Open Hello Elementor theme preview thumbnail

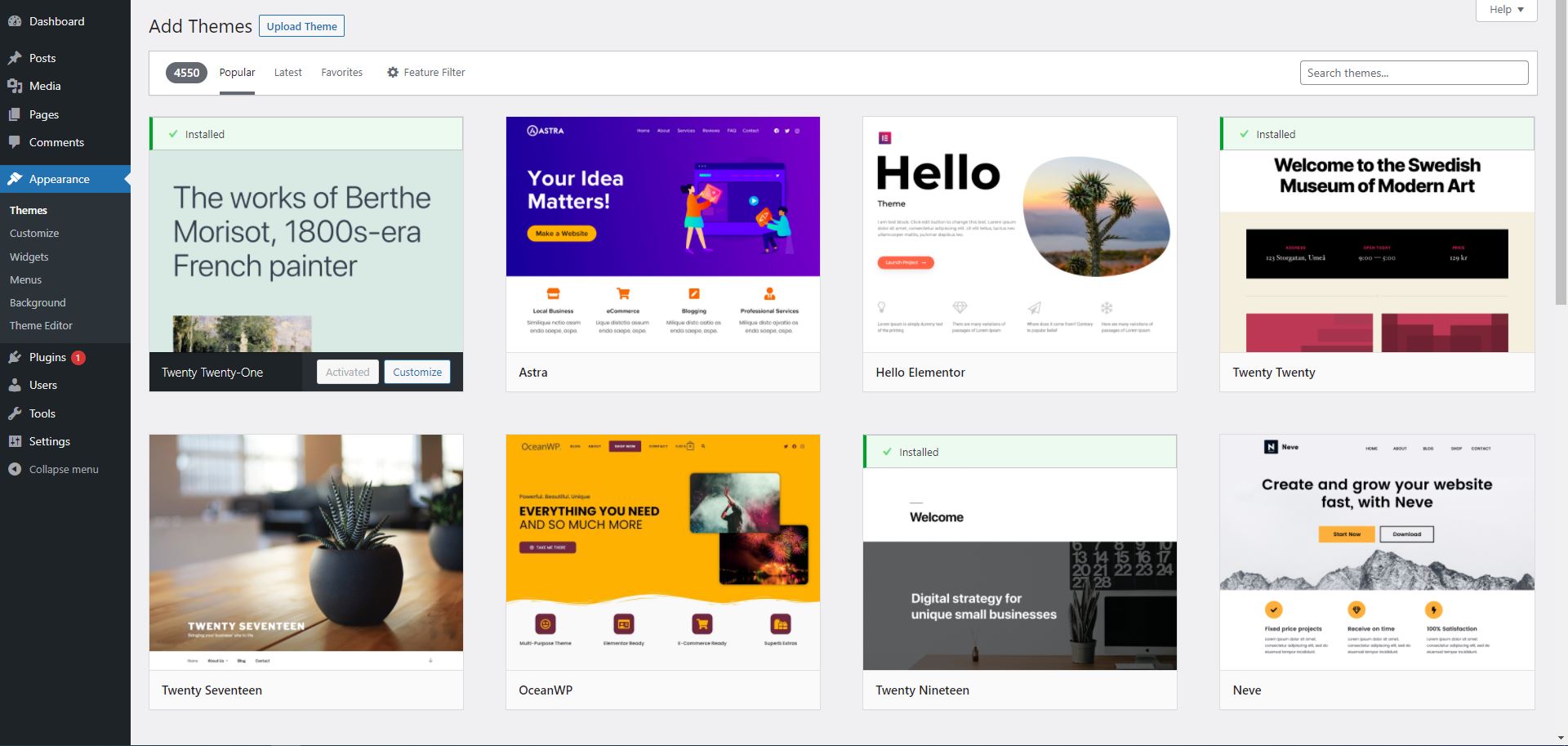1020,235
